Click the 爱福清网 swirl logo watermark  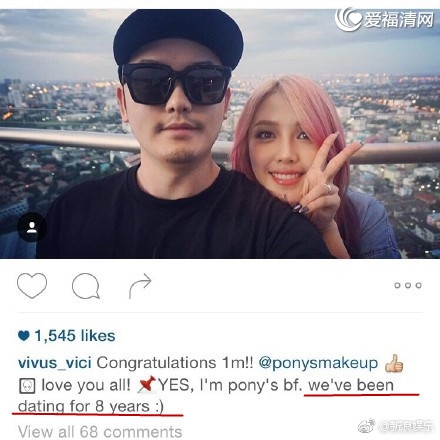pos(348,19)
